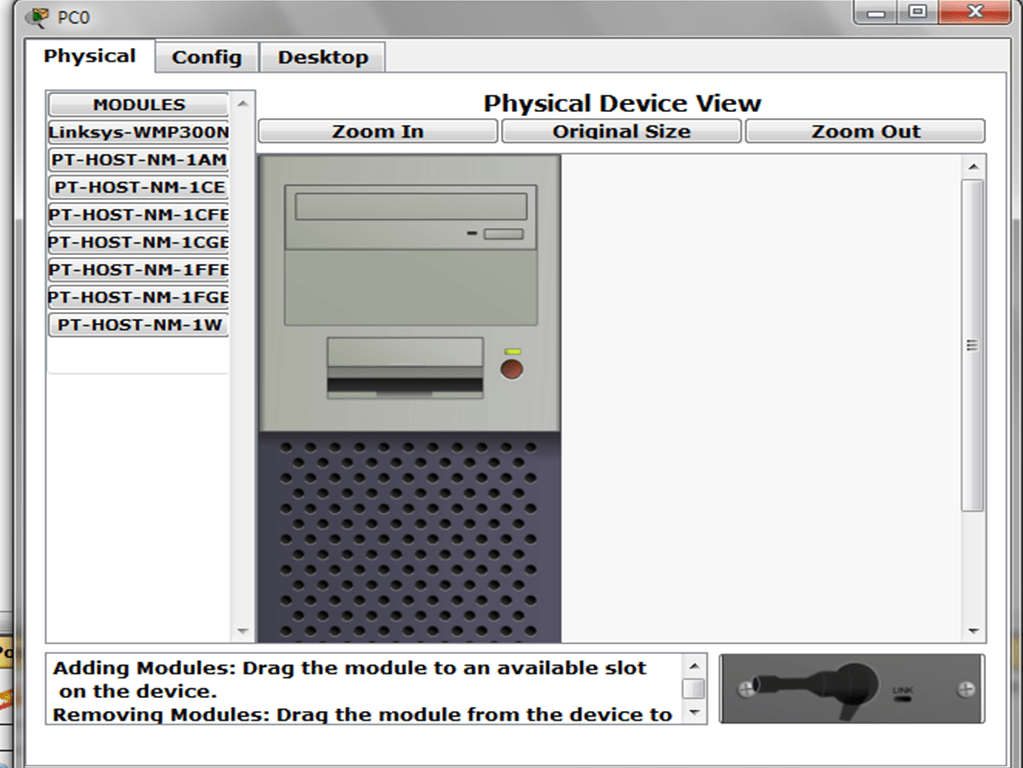Switch to the Config tab
1023x768 pixels.
tap(206, 57)
